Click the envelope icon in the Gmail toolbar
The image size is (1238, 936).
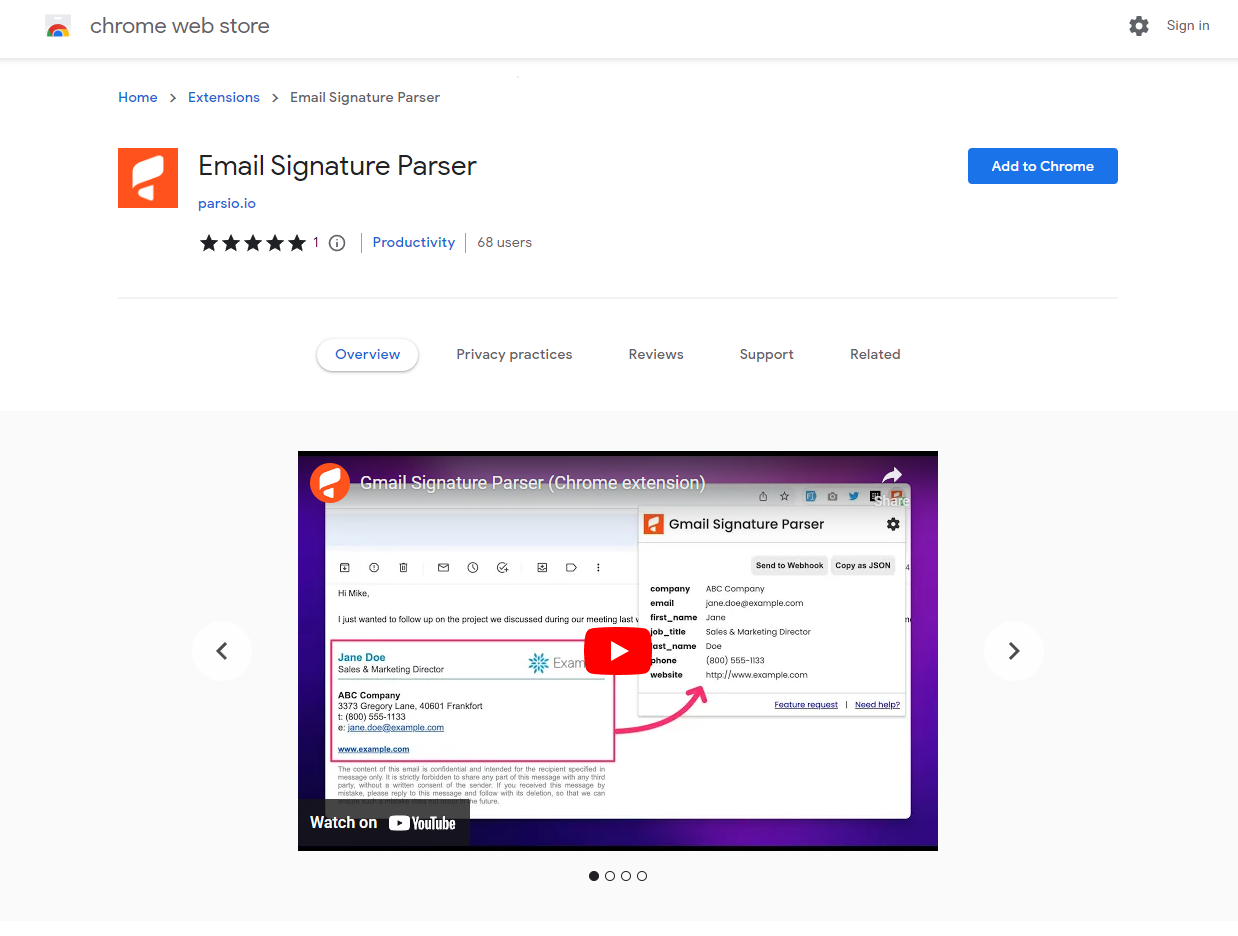(x=443, y=567)
